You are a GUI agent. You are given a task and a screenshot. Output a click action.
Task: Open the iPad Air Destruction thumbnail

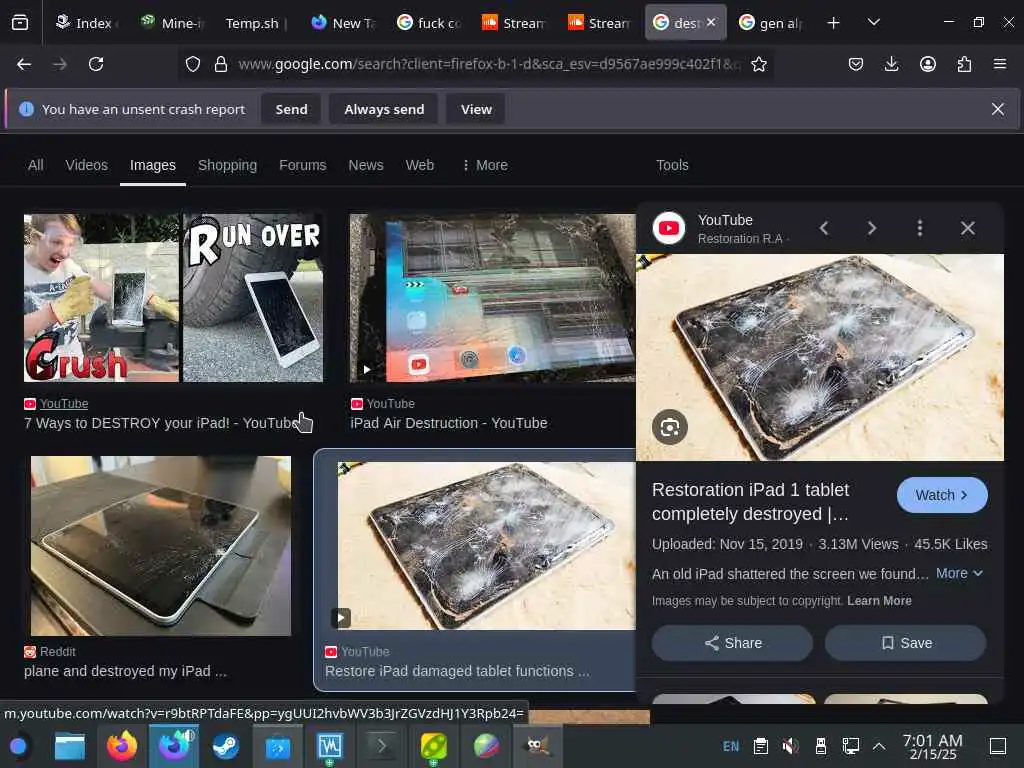click(x=492, y=298)
